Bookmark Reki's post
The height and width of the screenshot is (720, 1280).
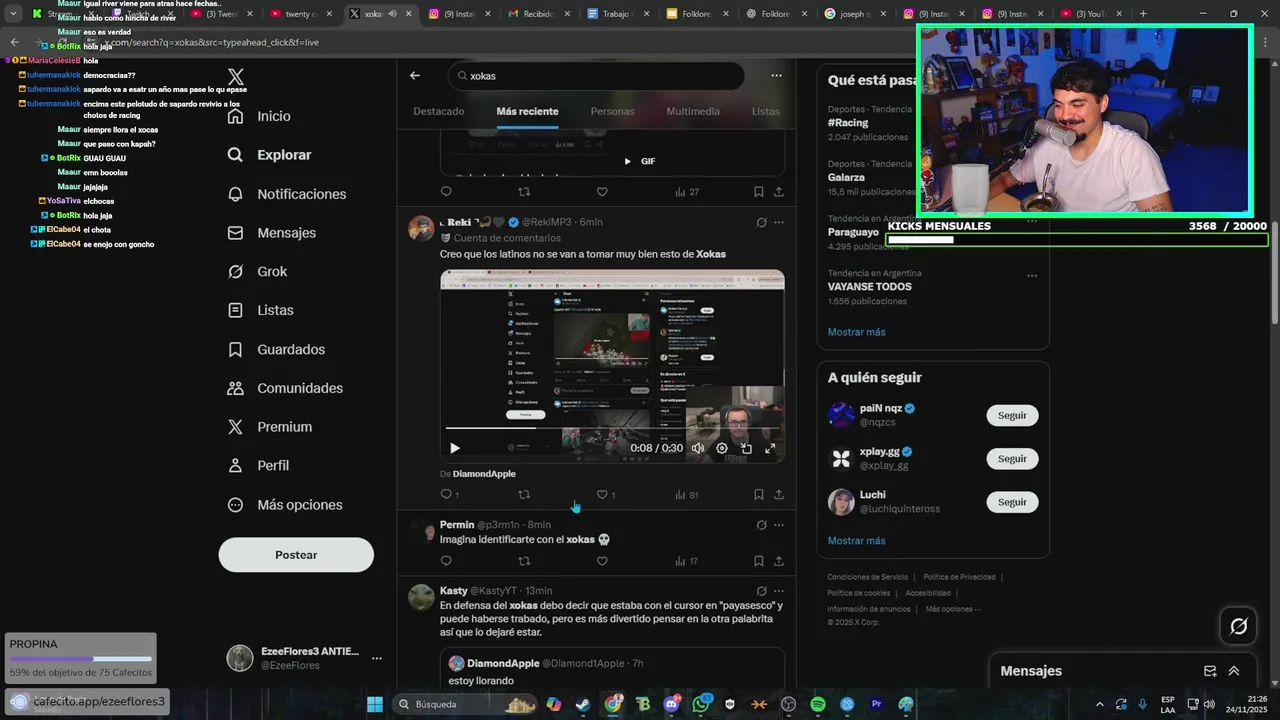tap(759, 494)
